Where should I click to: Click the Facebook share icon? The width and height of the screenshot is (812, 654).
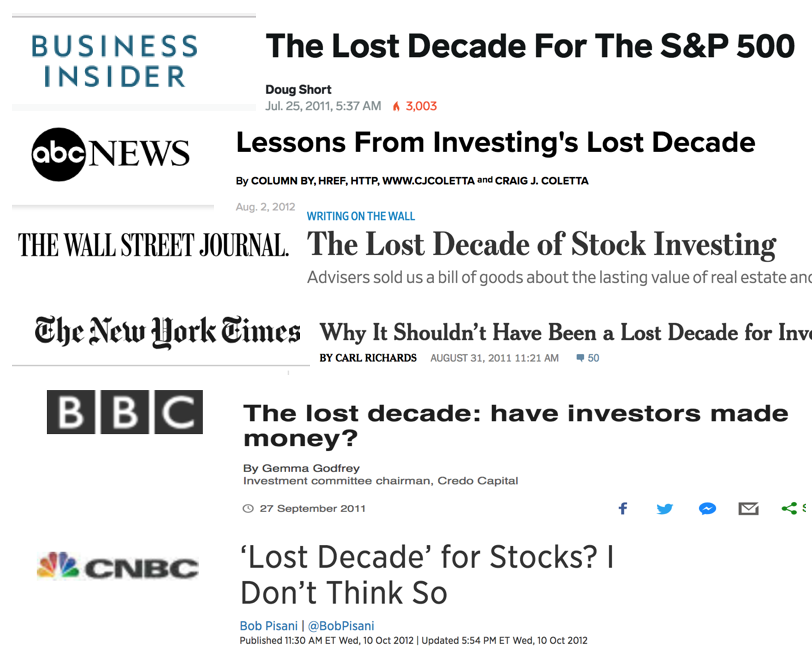pos(623,508)
